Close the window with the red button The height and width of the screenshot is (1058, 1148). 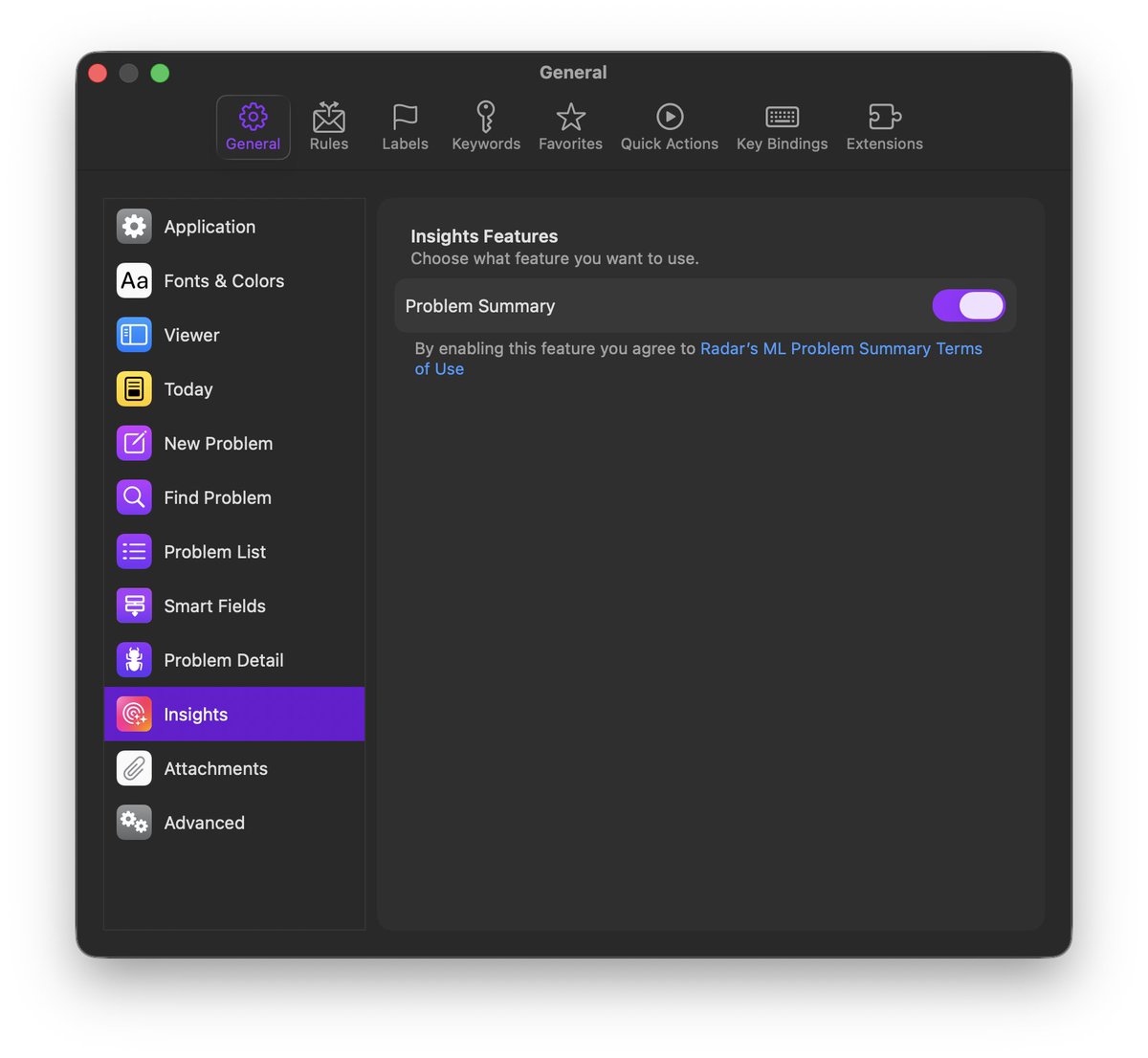pos(98,73)
